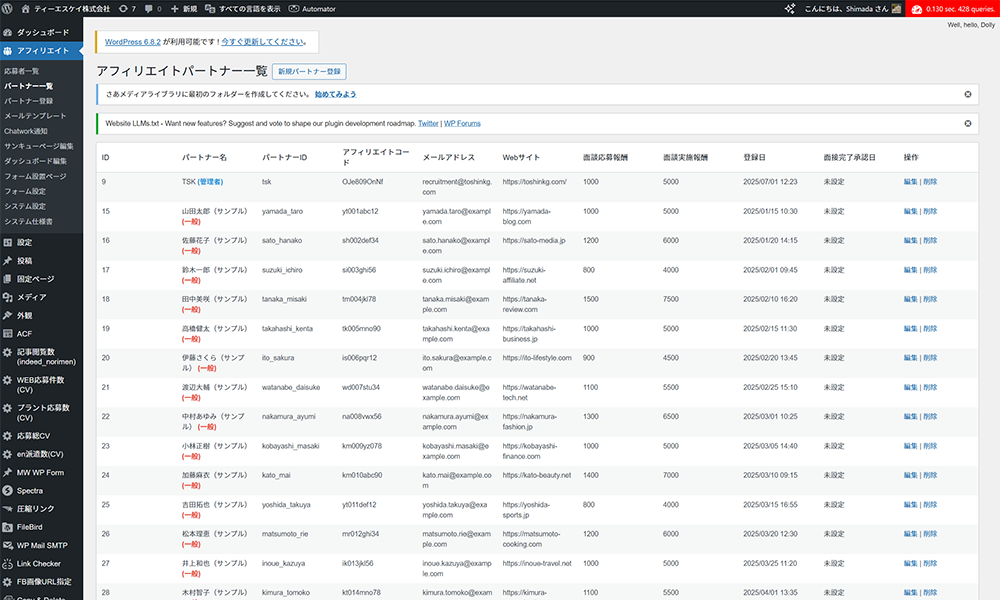This screenshot has width=1000, height=600.
Task: Click 編集 for 渡辺大輔 row
Action: [x=910, y=387]
